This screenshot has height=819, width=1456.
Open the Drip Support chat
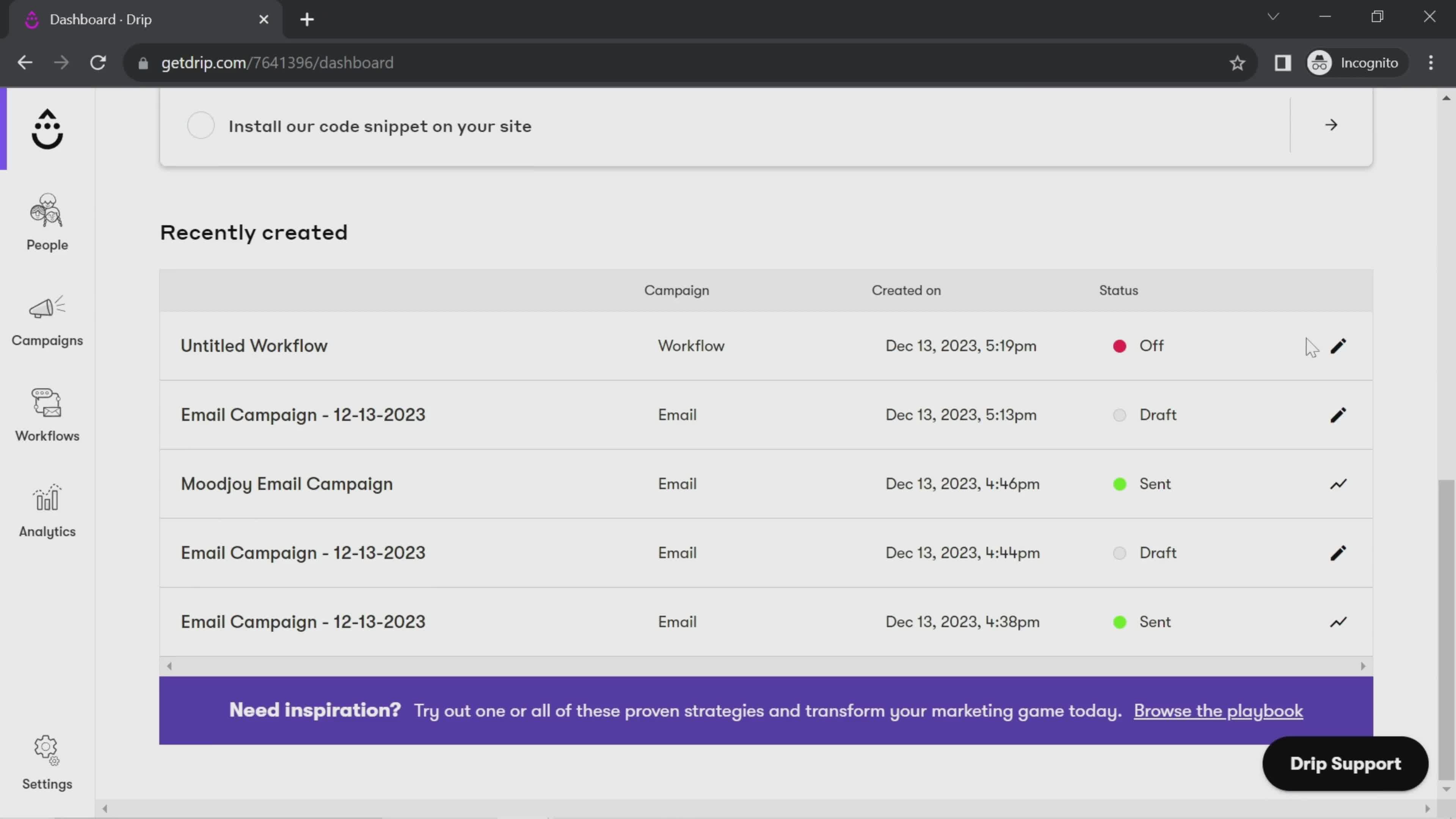1345,764
